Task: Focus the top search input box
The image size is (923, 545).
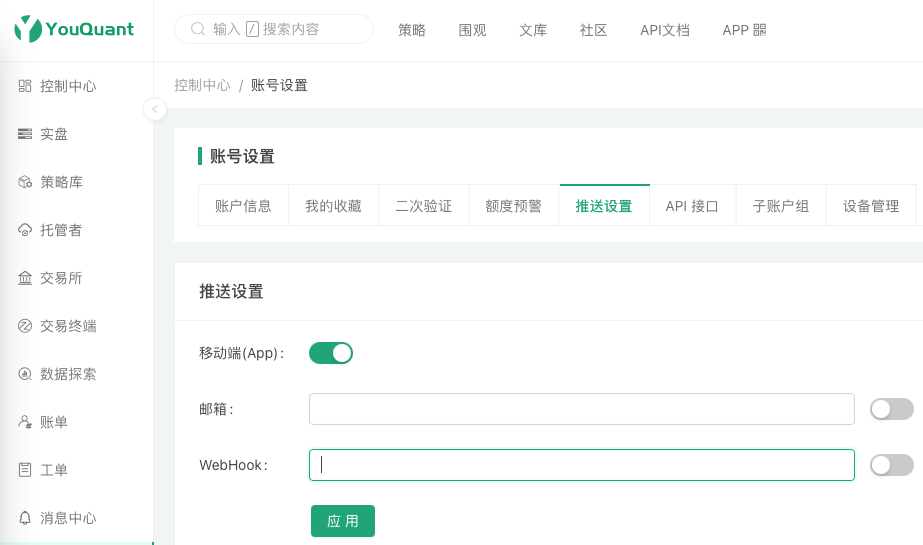Action: [x=274, y=29]
